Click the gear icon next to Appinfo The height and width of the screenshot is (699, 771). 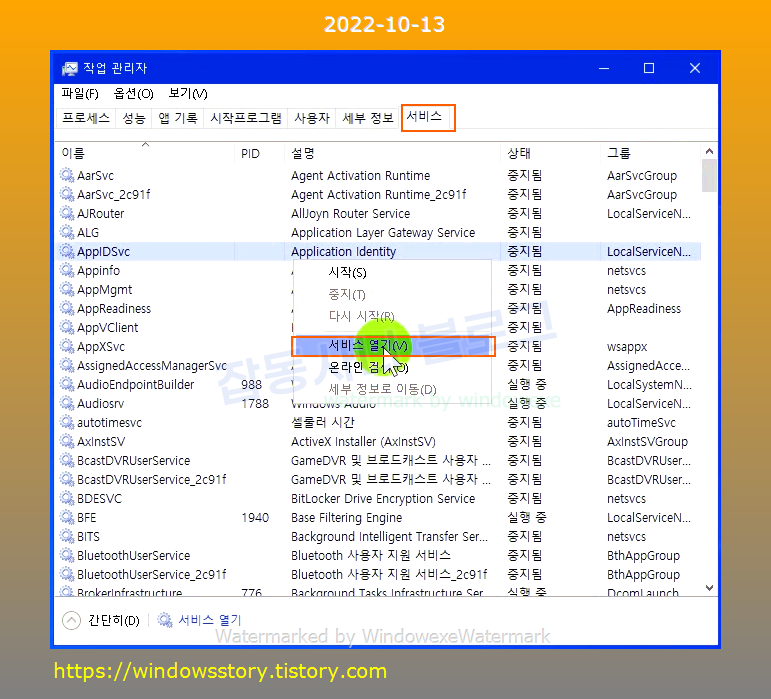click(67, 270)
